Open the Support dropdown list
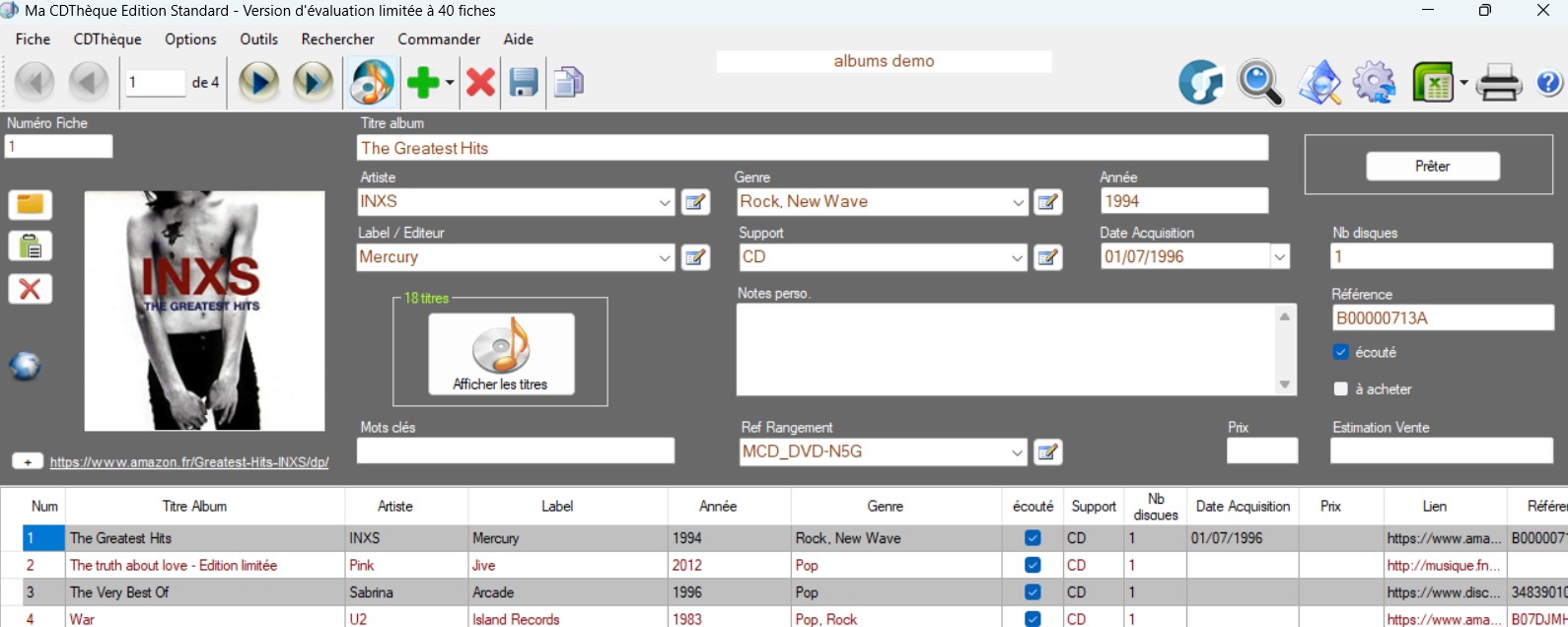Viewport: 1568px width, 627px height. click(1018, 257)
